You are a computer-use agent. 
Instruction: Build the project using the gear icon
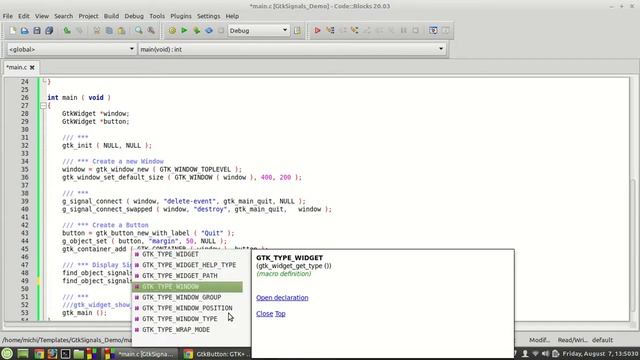[x=172, y=31]
